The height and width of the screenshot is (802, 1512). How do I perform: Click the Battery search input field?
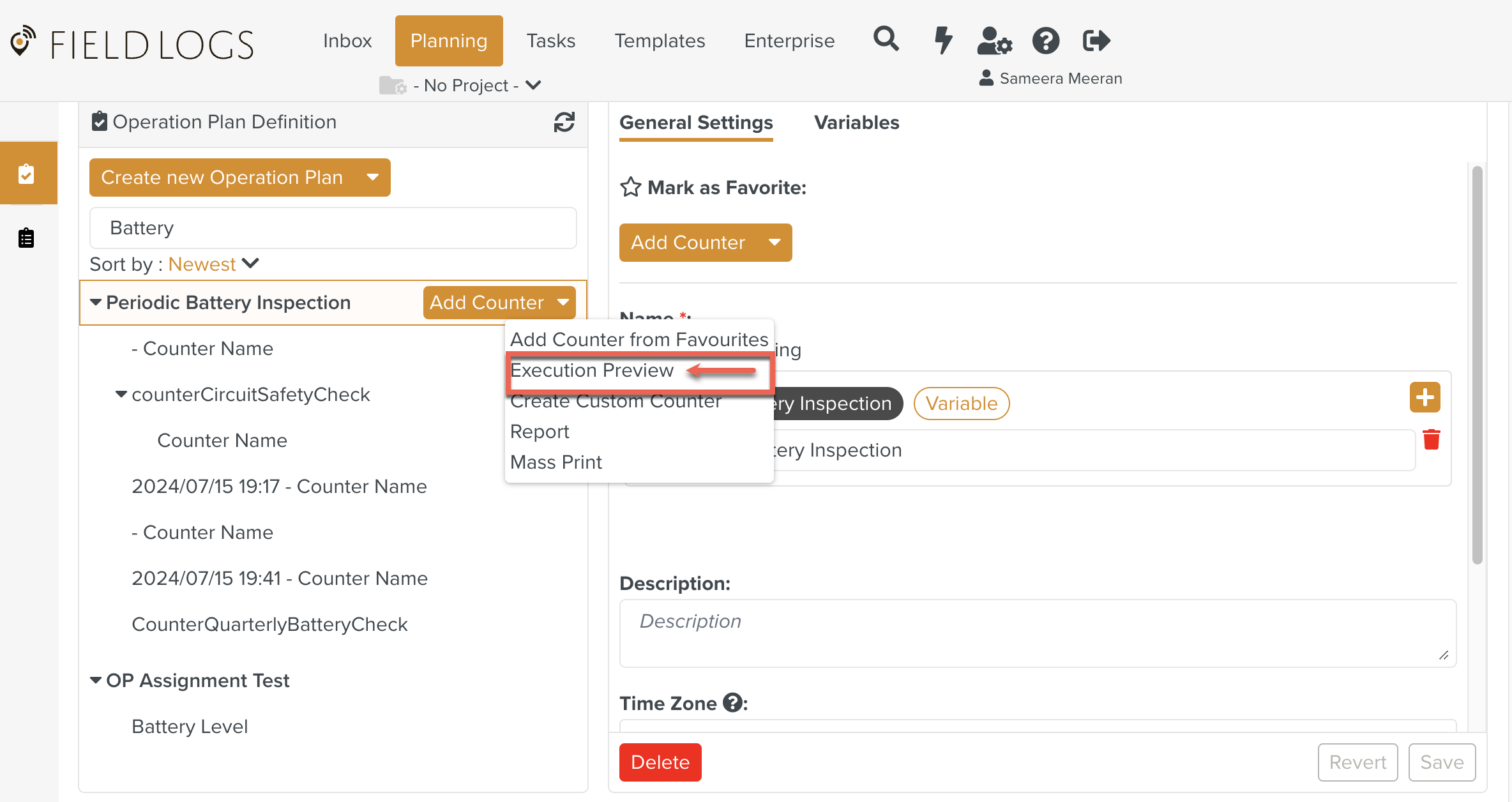pos(333,228)
